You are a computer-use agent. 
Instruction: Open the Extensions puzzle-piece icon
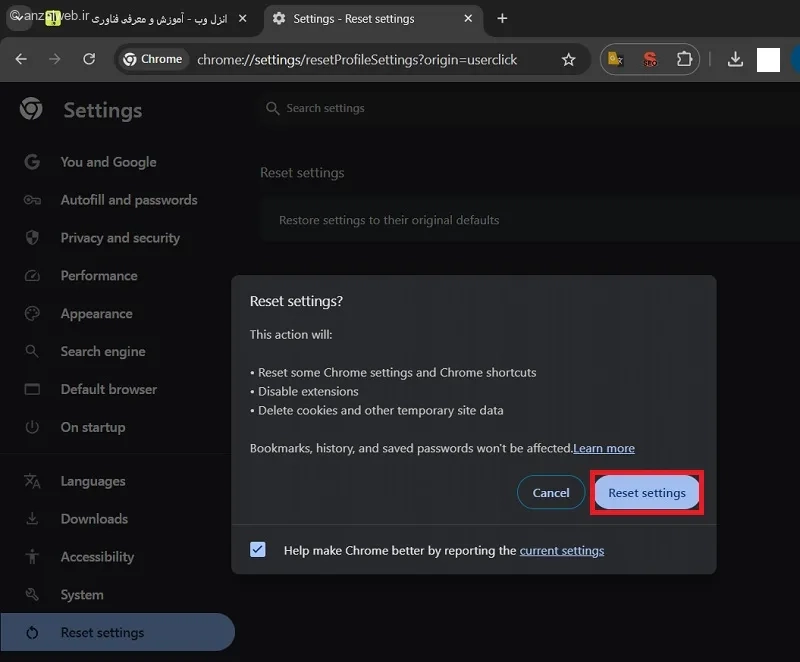pos(684,59)
